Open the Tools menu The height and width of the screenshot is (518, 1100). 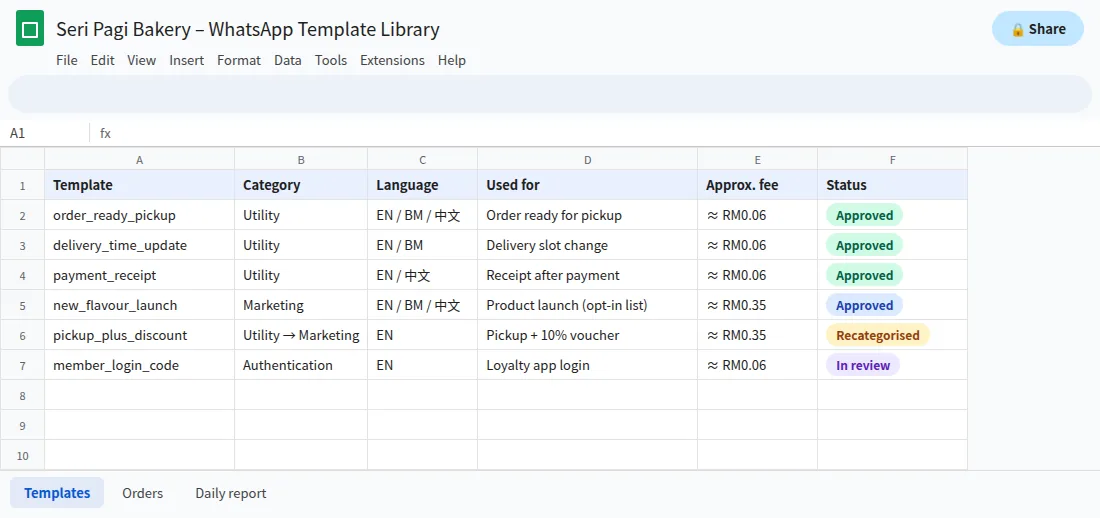pyautogui.click(x=331, y=60)
